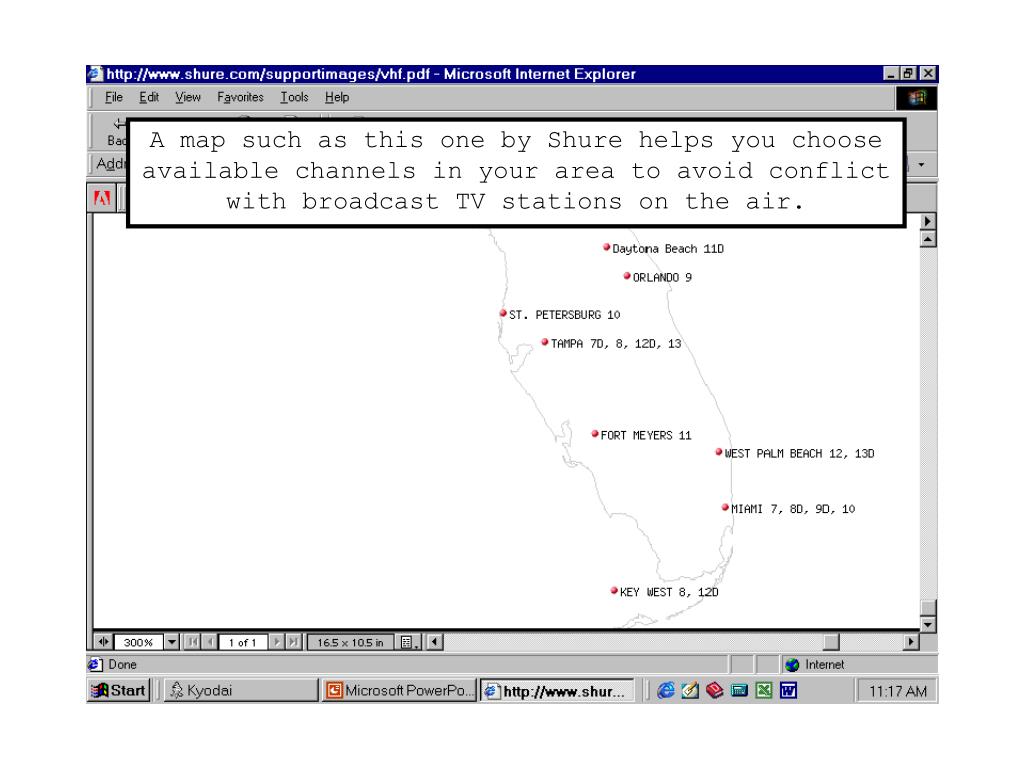Click the calculator quick launch icon
This screenshot has height=768, width=1024.
[739, 690]
